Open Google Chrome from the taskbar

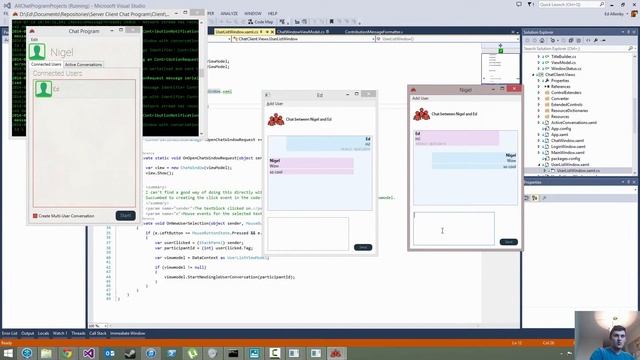67,353
